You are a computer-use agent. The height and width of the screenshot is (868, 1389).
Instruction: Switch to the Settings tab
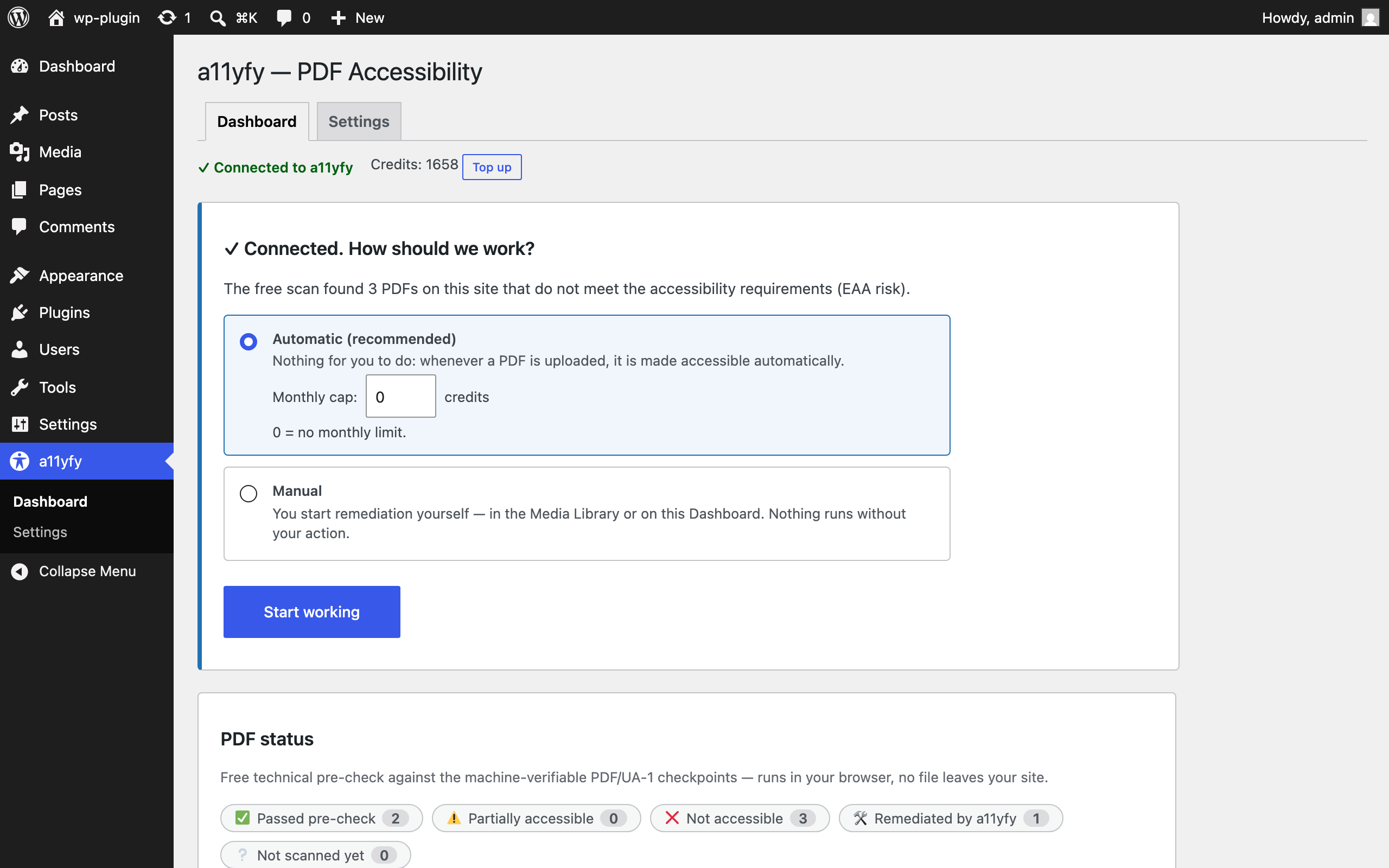tap(359, 121)
